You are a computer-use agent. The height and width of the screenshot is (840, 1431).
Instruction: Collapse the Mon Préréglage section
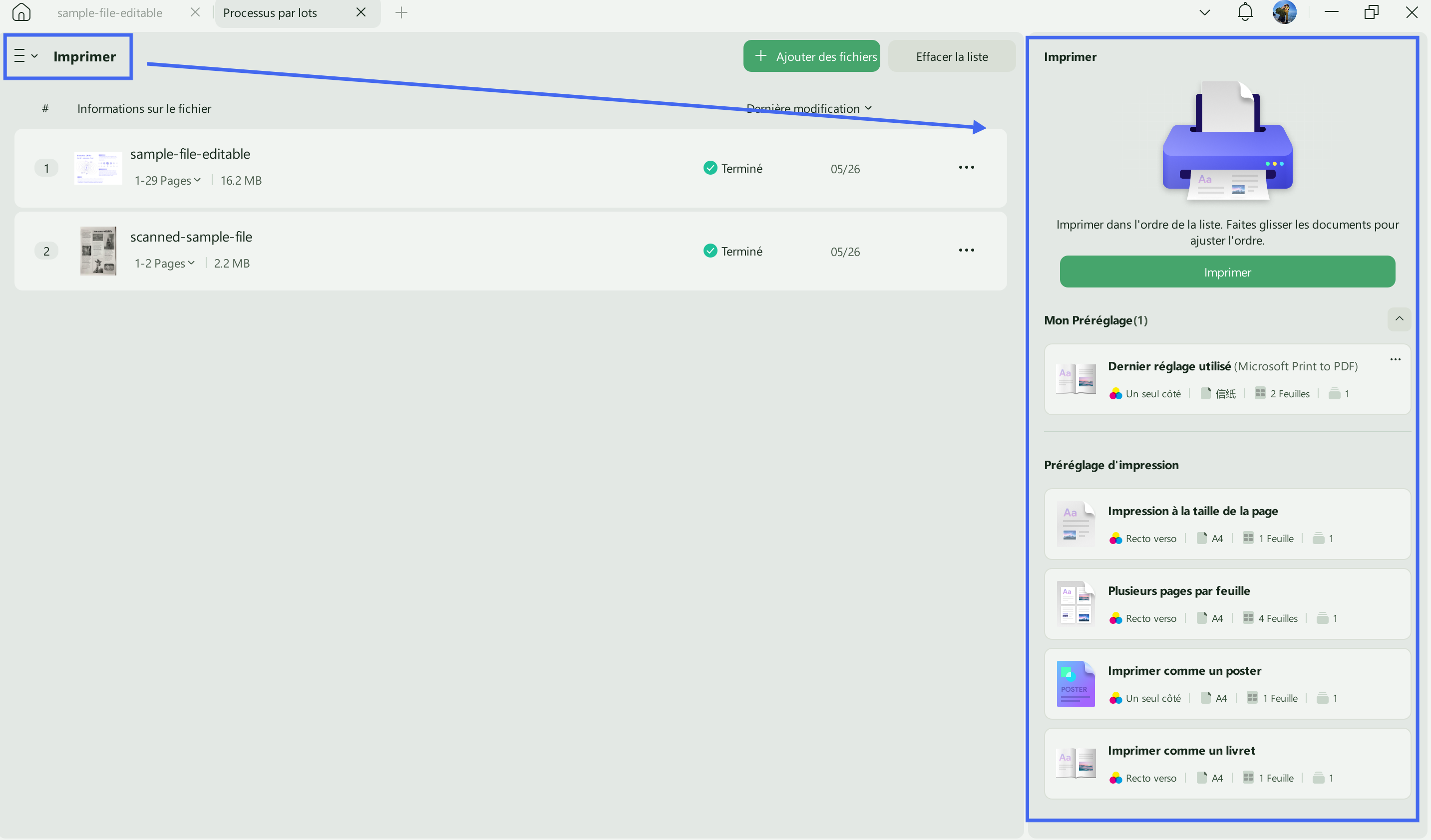[1399, 319]
